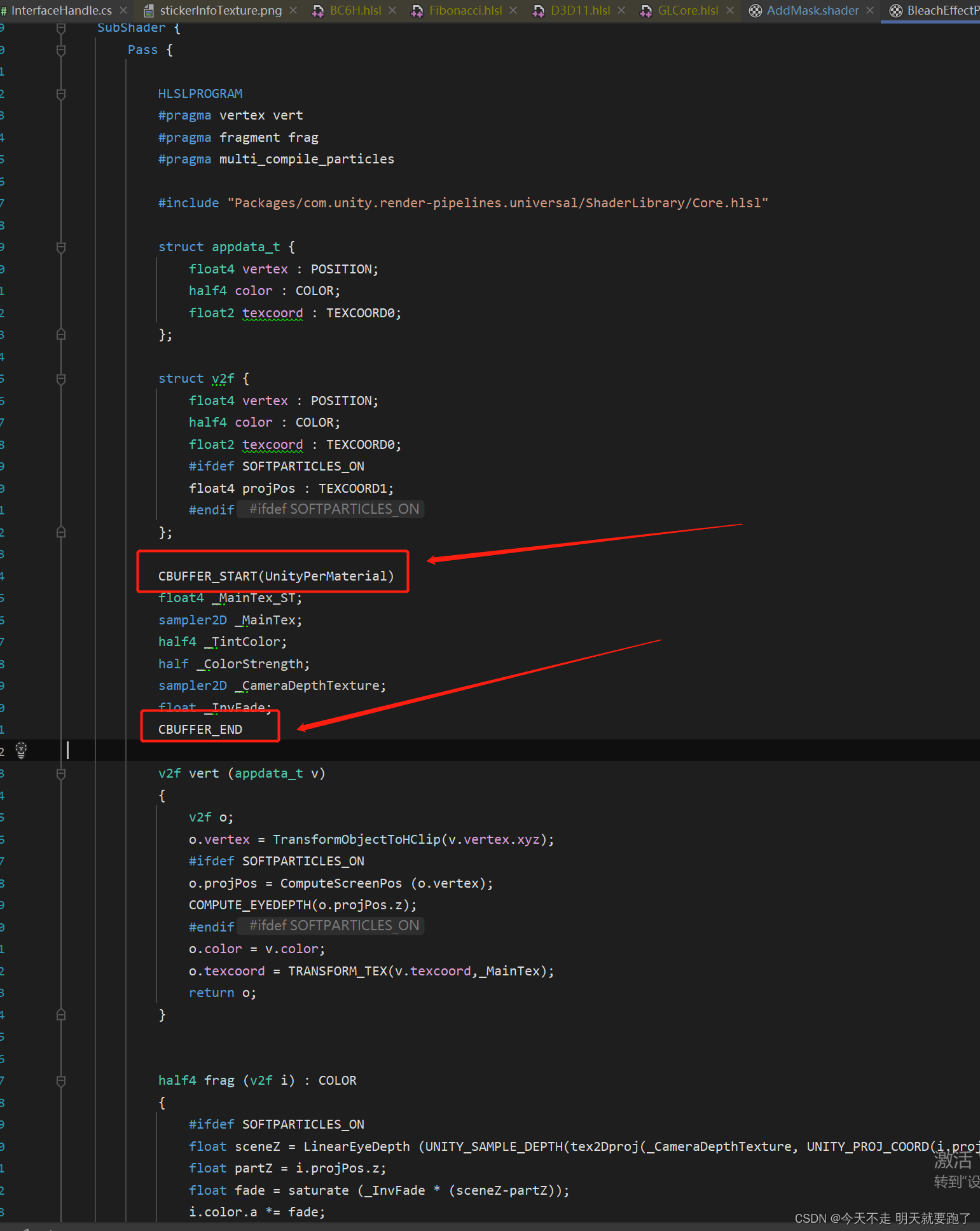Viewport: 980px width, 1231px height.
Task: Click the #ifdef SOFTPARTICLES_ON hint in vert function
Action: tap(331, 926)
